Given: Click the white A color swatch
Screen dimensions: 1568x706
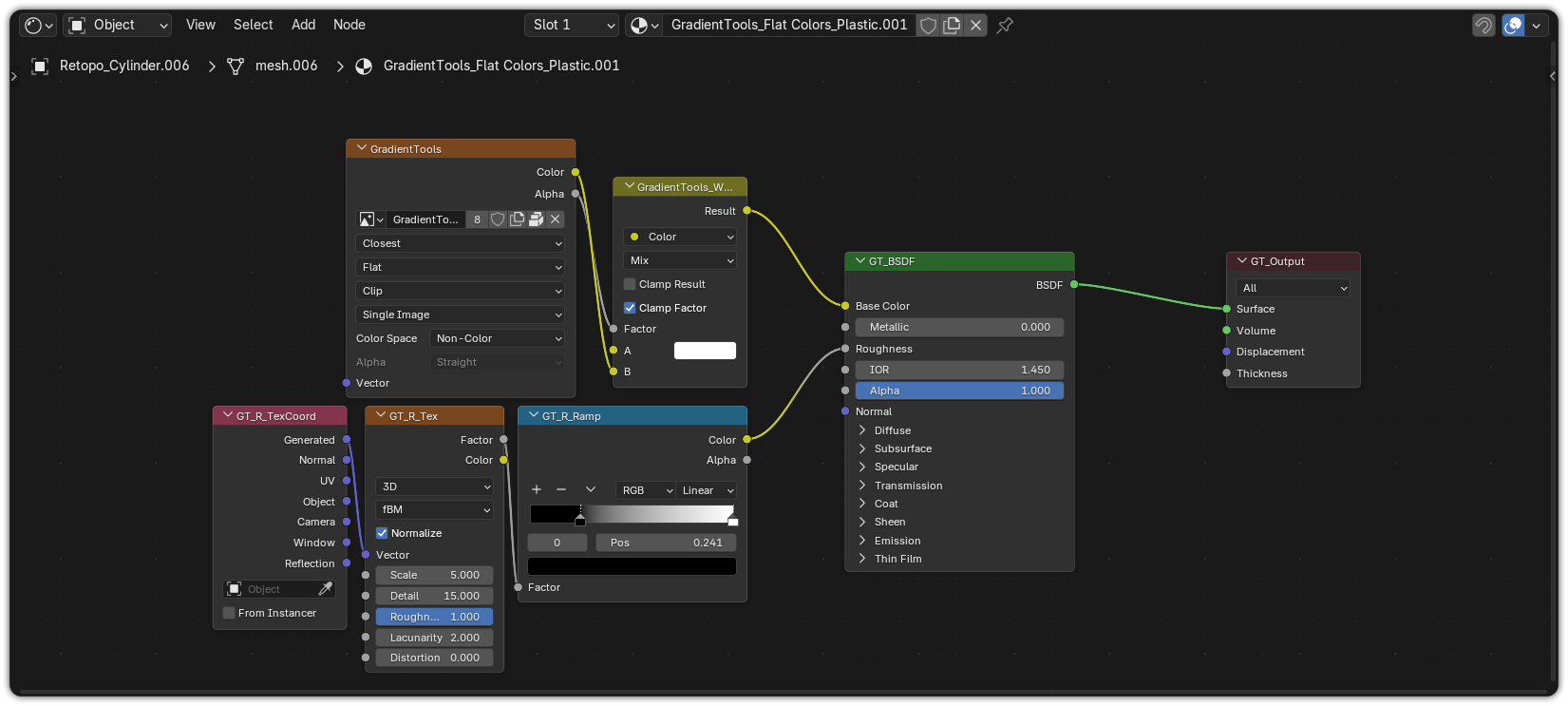Looking at the screenshot, I should coord(705,351).
